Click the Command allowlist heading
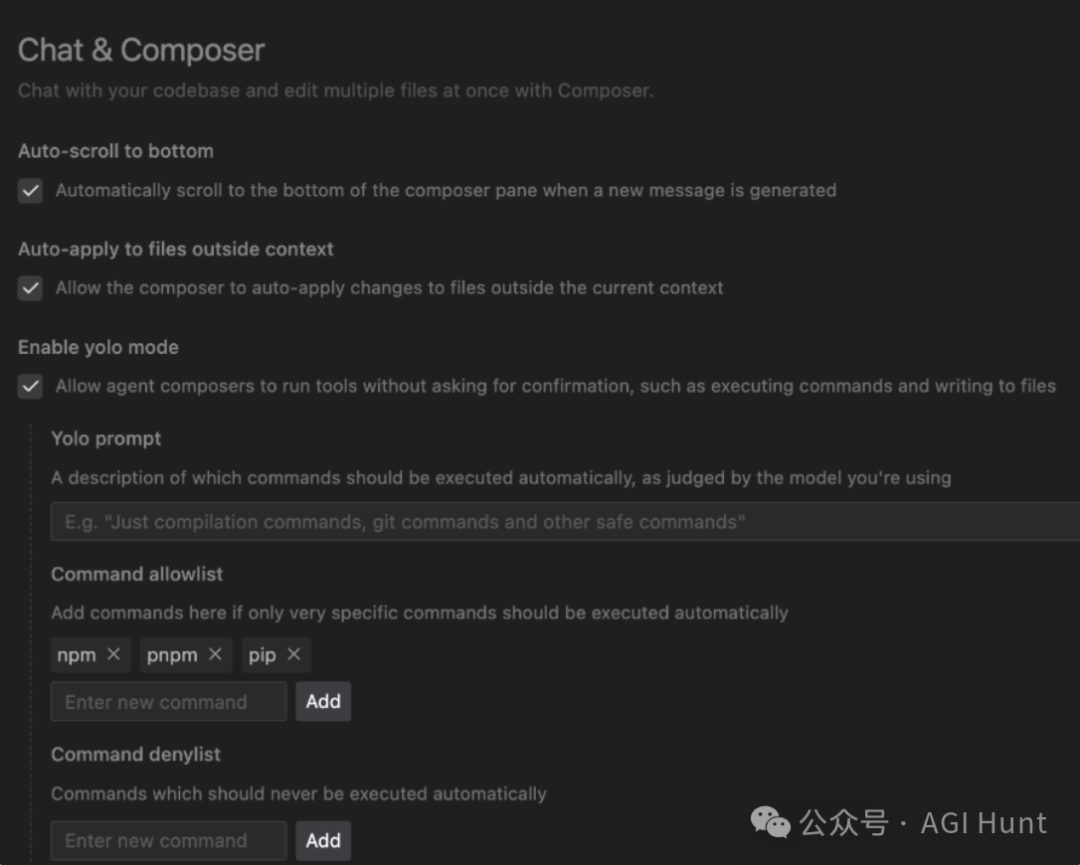 137,574
